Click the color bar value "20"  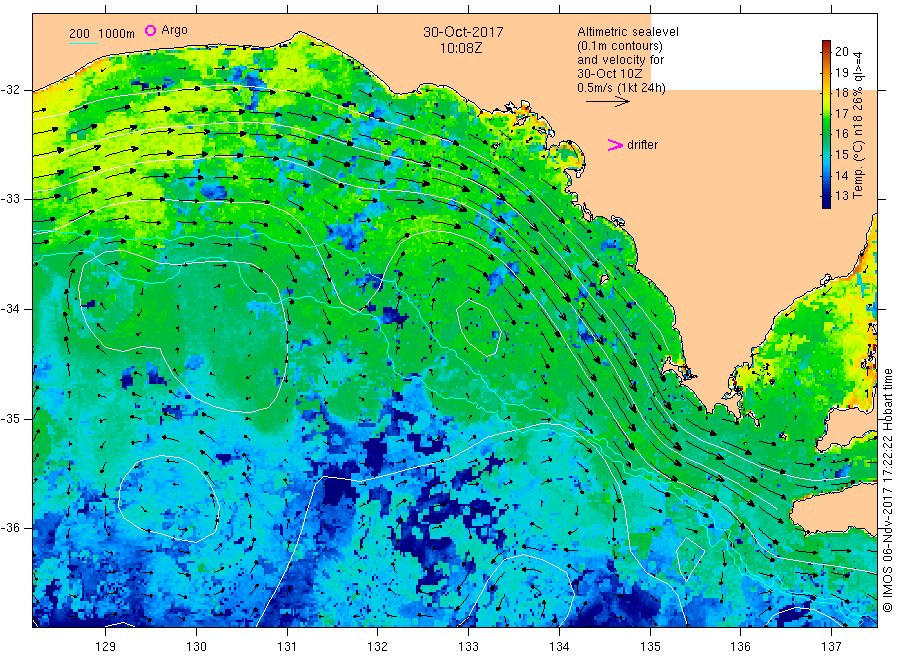pyautogui.click(x=841, y=52)
